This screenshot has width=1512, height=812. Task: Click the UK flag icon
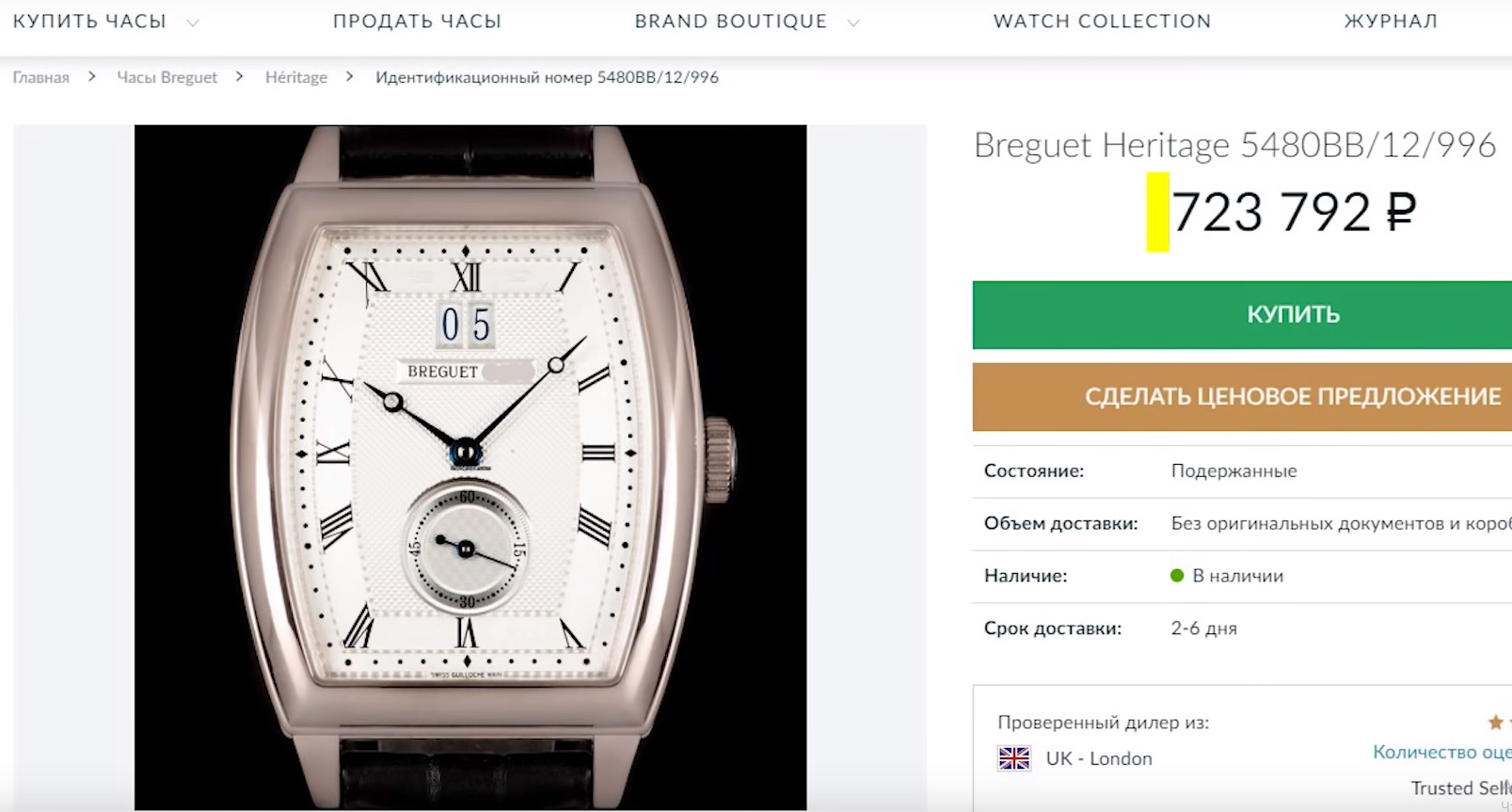[x=1013, y=758]
